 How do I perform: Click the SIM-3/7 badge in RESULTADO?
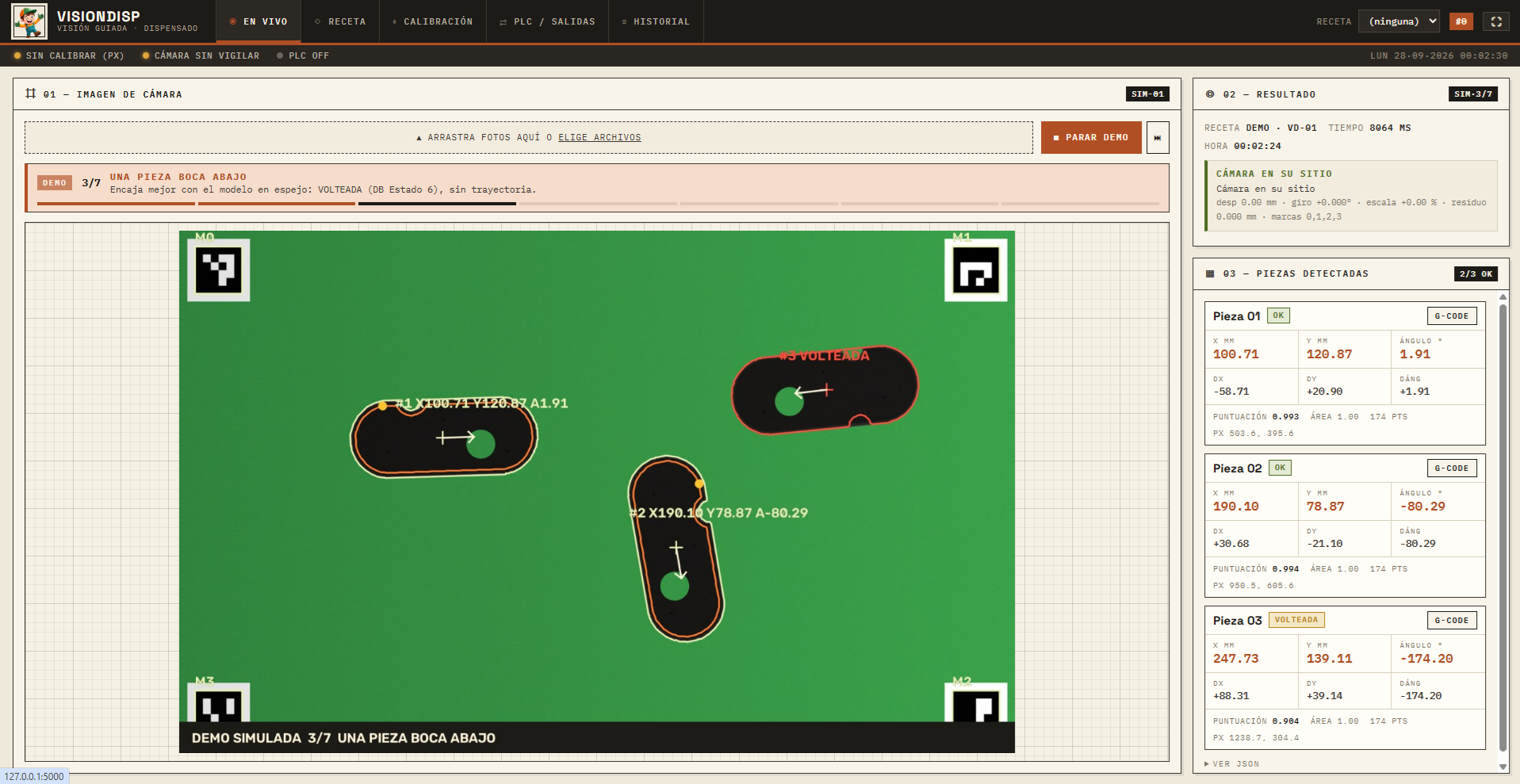coord(1473,94)
